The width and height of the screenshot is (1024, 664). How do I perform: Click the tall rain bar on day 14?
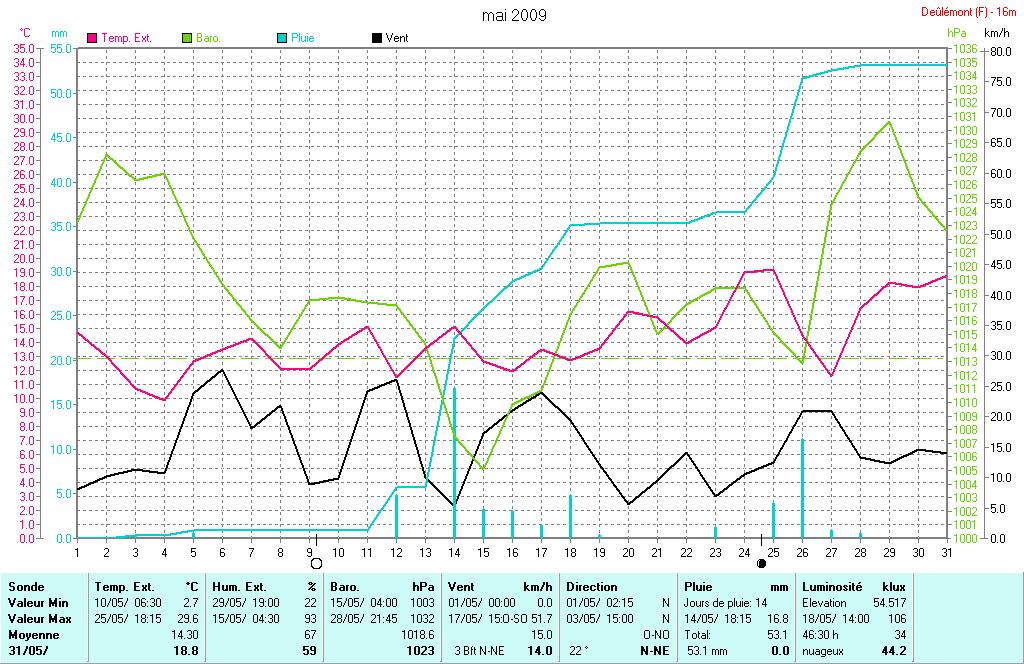tap(454, 462)
